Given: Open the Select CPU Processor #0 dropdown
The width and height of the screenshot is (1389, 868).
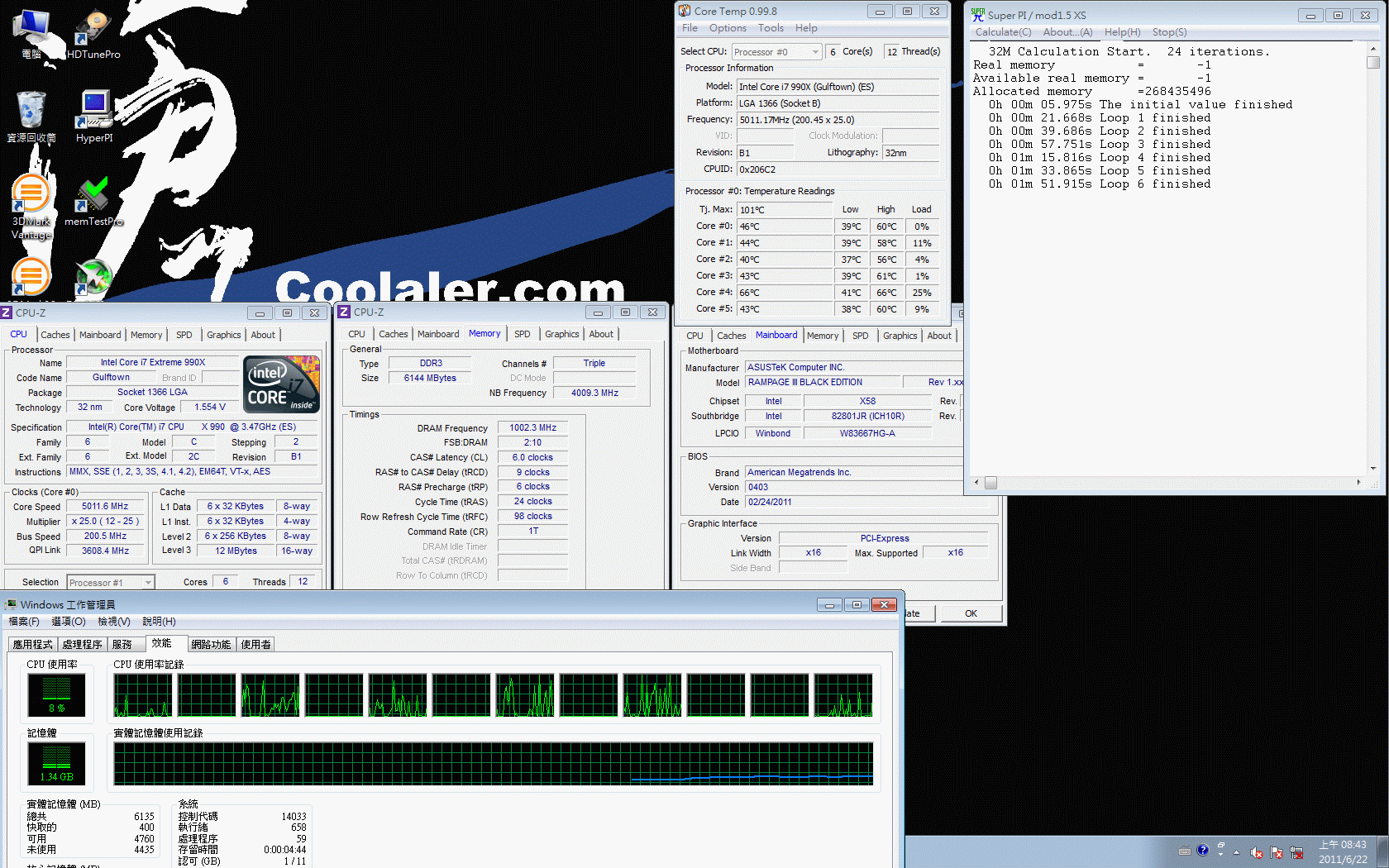Looking at the screenshot, I should pyautogui.click(x=776, y=51).
